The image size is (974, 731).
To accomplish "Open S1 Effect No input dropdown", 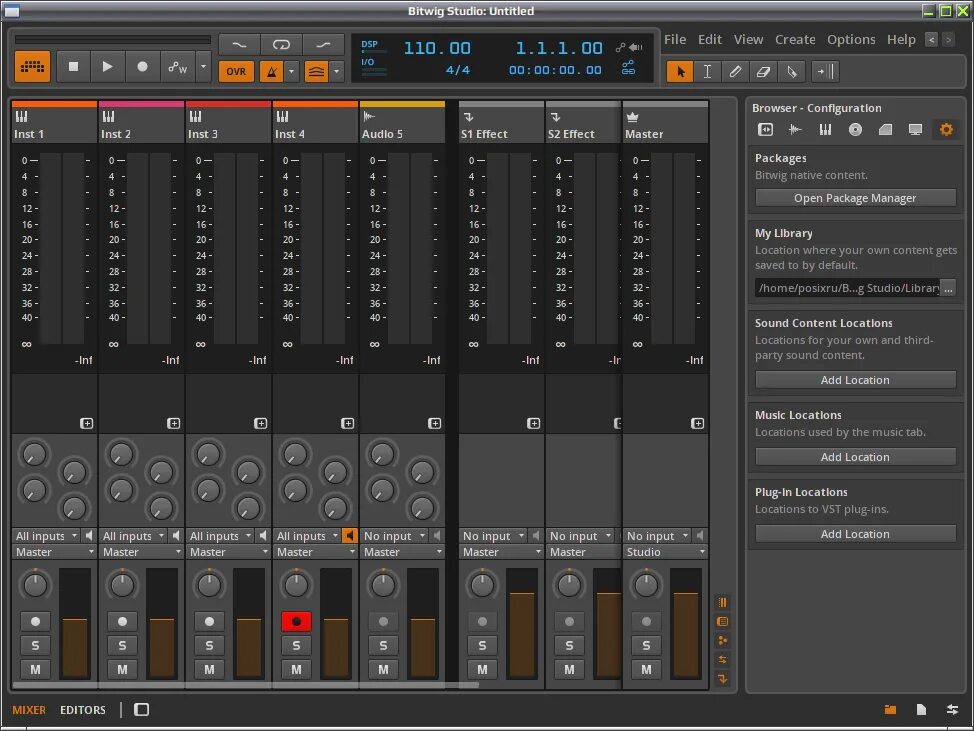I will [493, 535].
